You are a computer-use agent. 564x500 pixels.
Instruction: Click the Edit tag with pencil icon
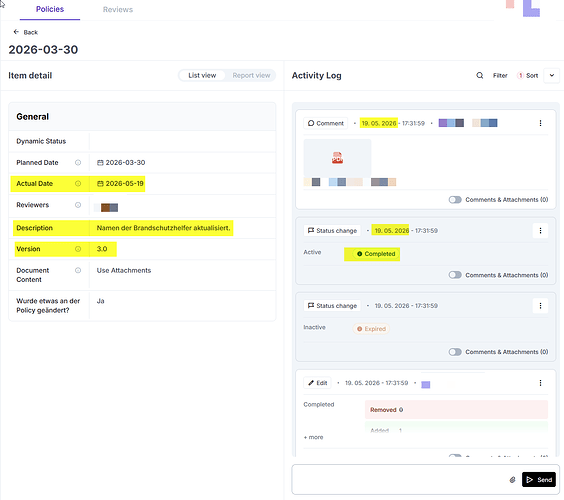[318, 383]
